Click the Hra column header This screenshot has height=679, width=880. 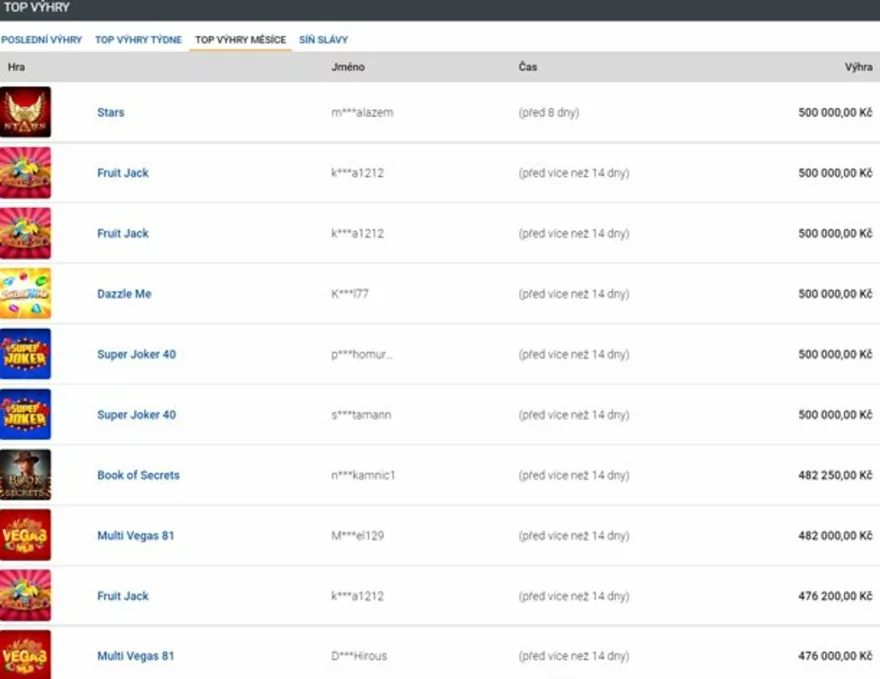click(16, 67)
